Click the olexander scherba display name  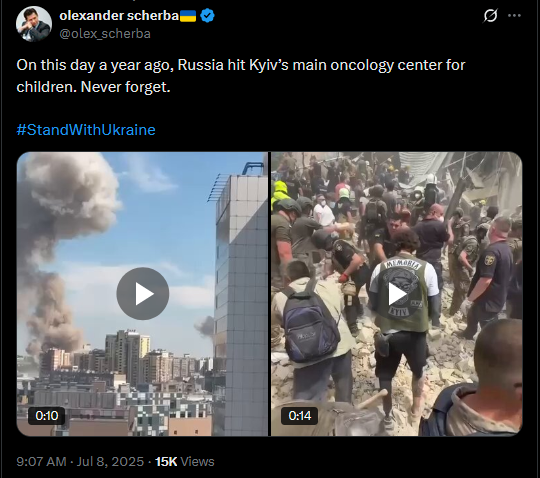pos(119,16)
